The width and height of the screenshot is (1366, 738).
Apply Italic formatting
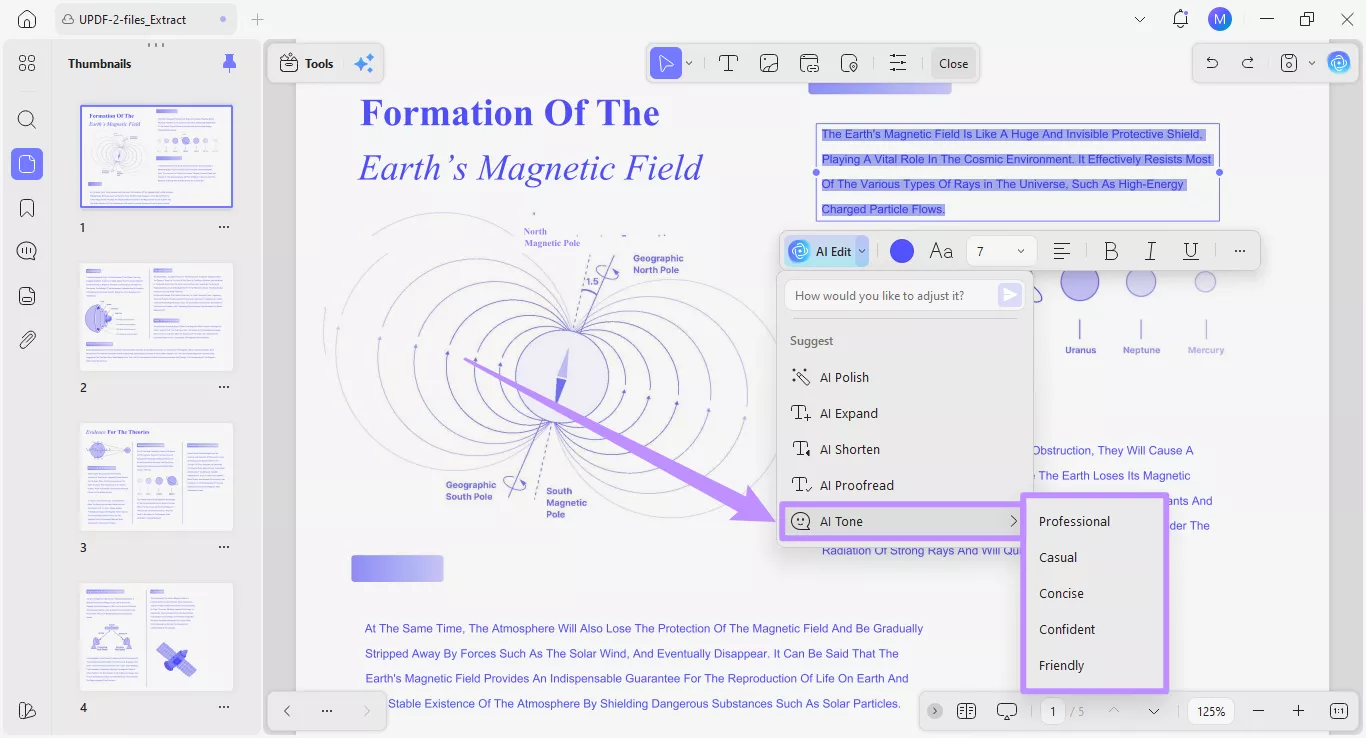(x=1151, y=251)
